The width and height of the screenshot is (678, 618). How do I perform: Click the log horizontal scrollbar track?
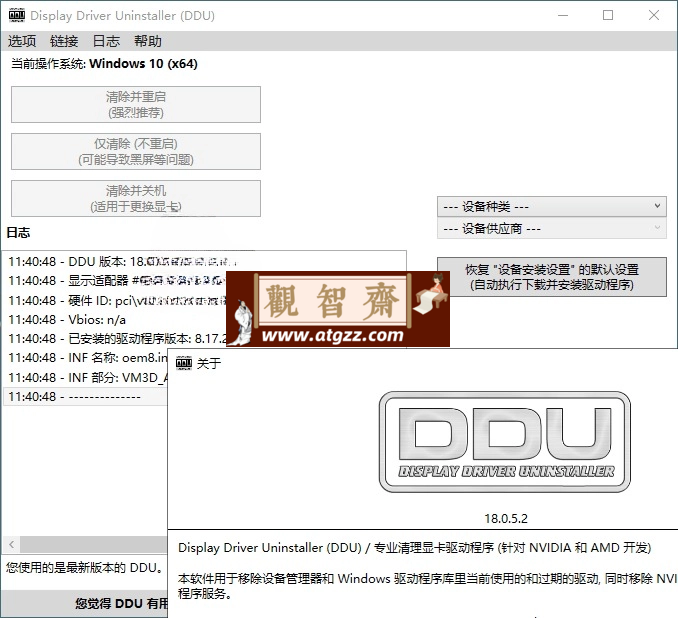pos(93,544)
